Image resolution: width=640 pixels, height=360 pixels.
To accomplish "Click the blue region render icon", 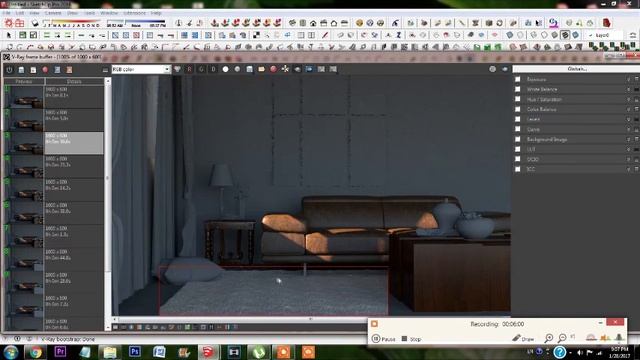I will pos(309,69).
